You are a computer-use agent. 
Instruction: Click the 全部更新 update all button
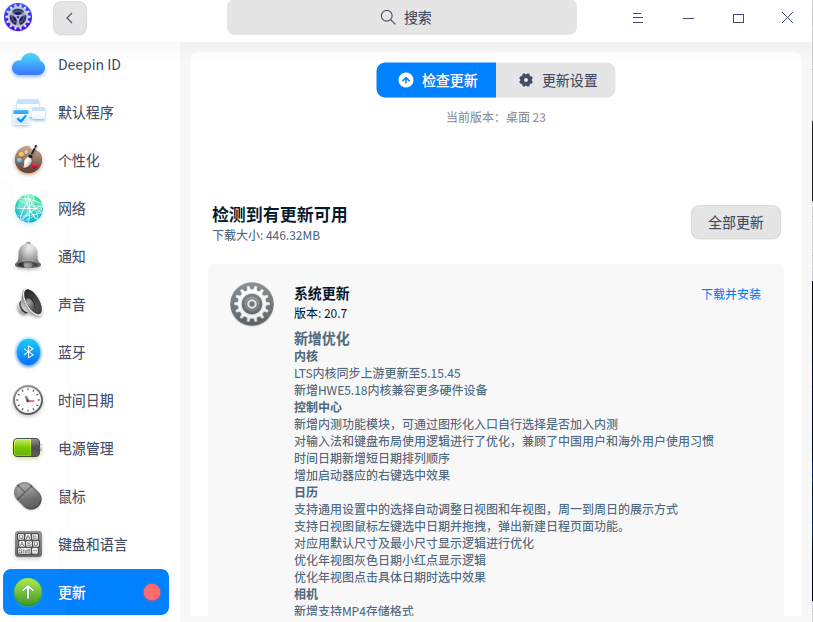pos(736,222)
